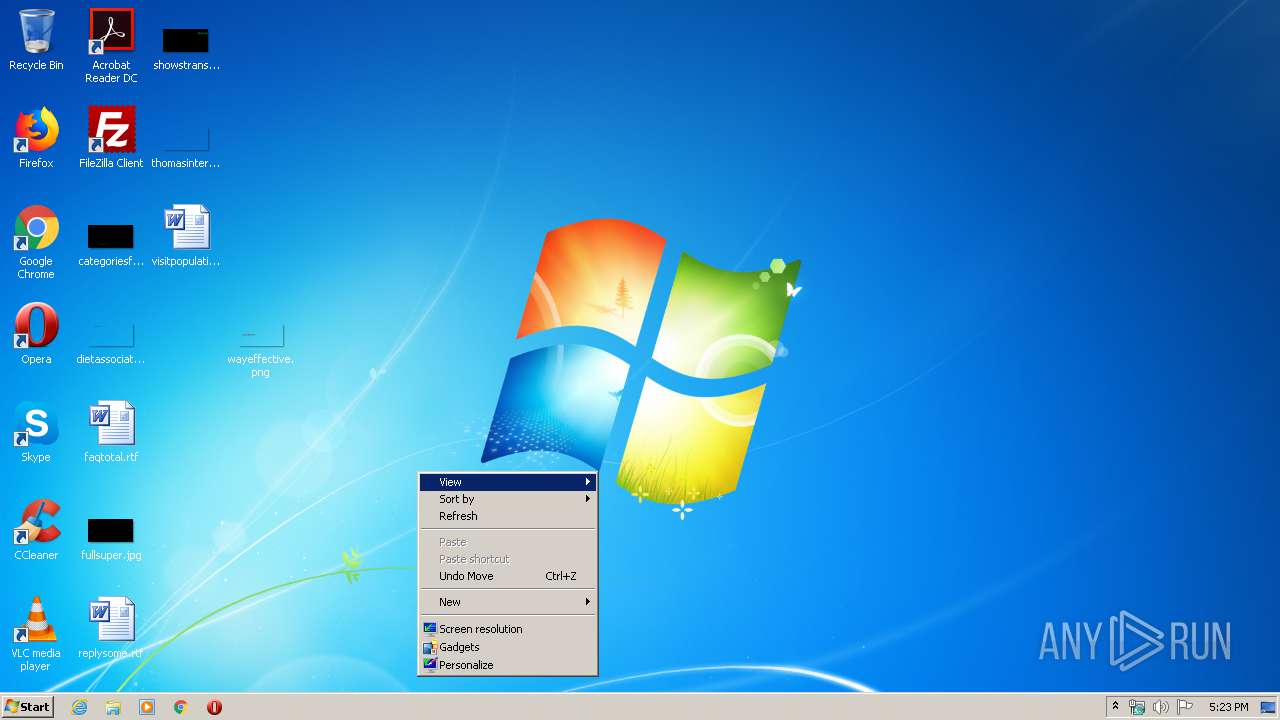Click the taskbar clock showing 5:23 PM

click(1228, 707)
